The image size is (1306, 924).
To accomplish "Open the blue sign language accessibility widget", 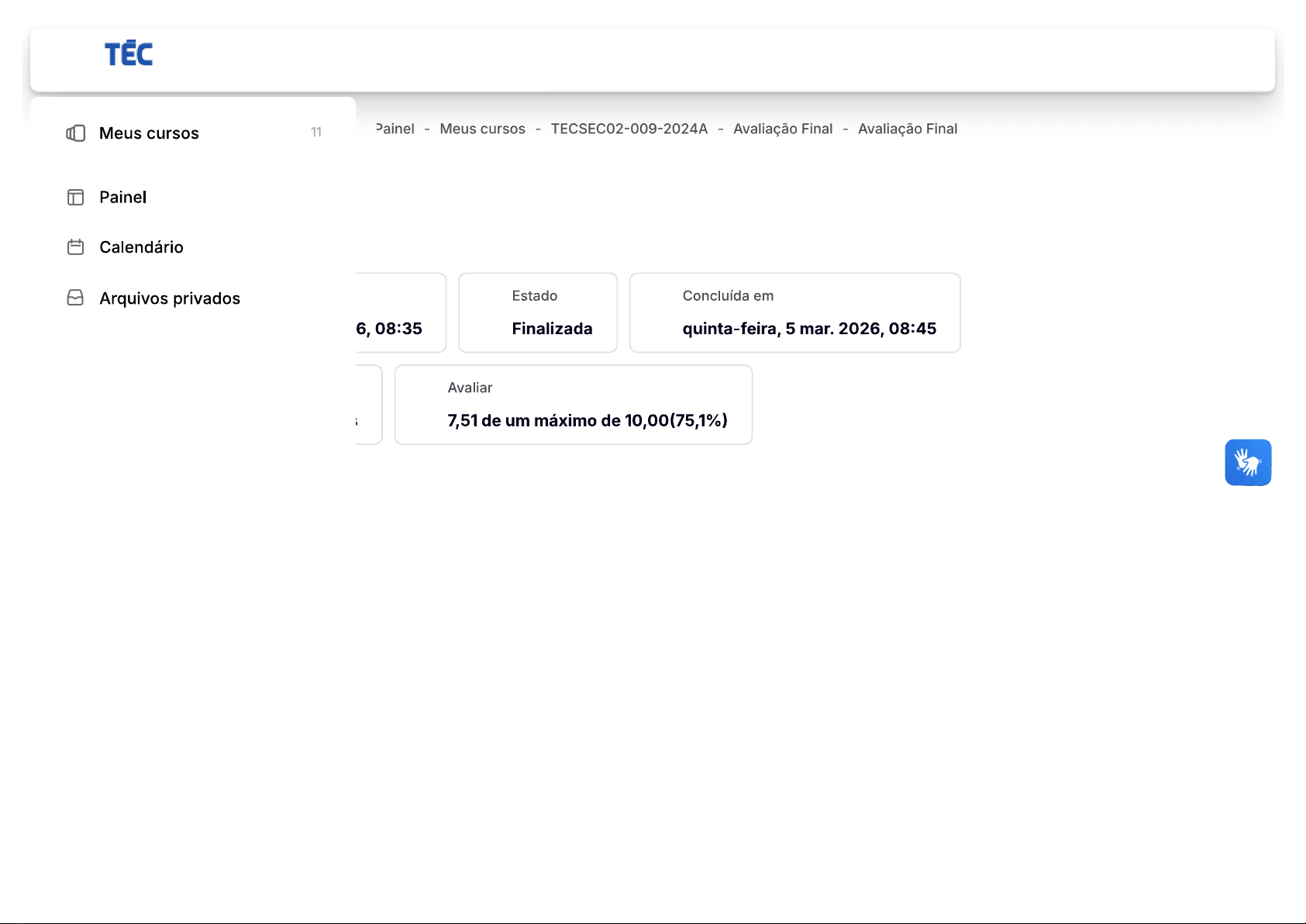I will pyautogui.click(x=1247, y=463).
